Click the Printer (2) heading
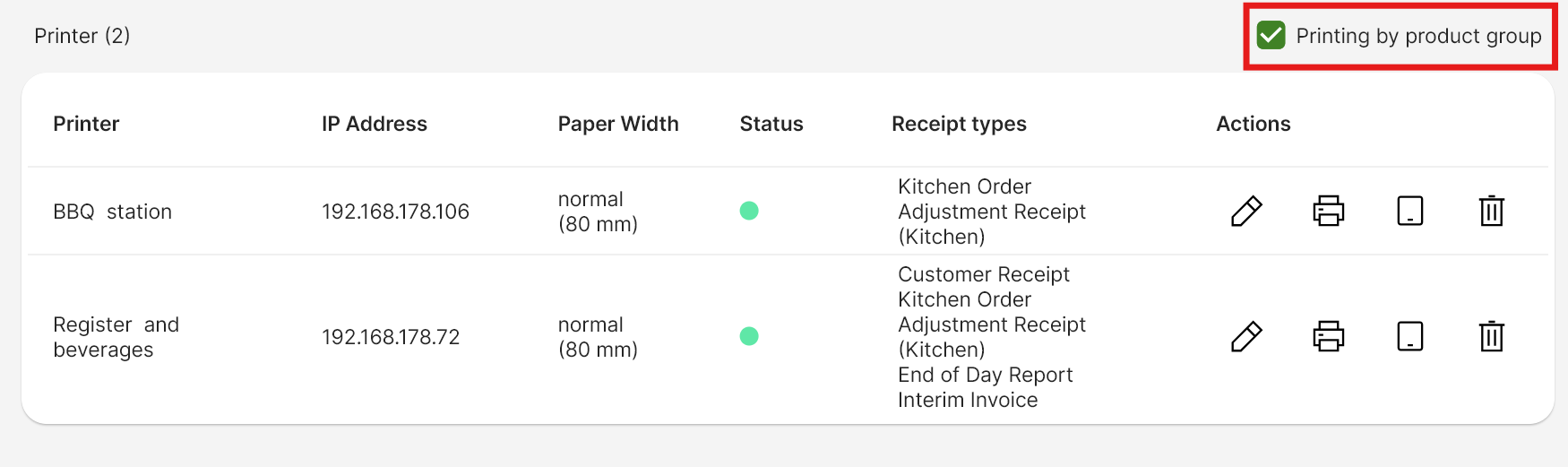1568x467 pixels. 82,36
